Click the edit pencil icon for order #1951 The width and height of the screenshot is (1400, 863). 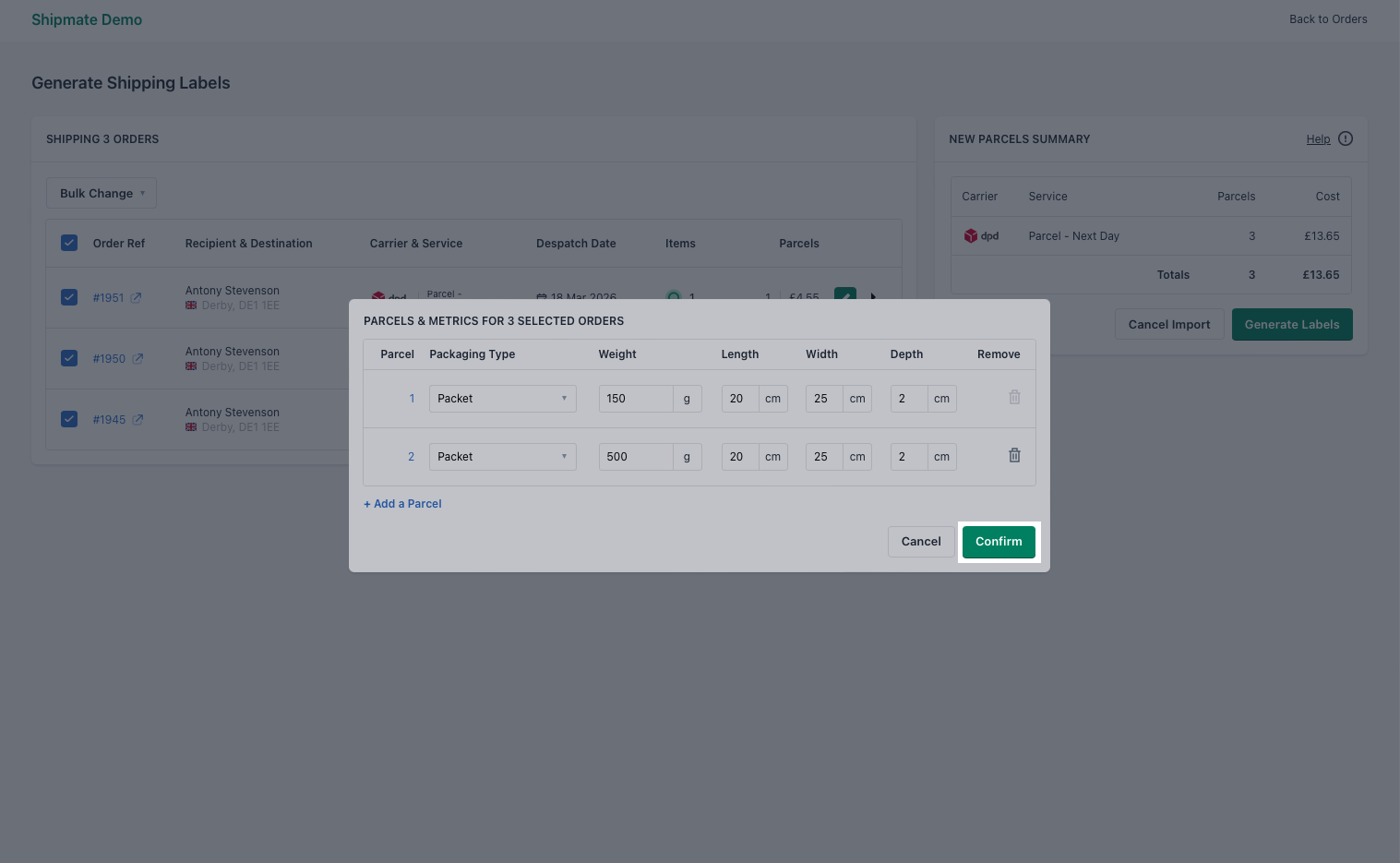click(x=845, y=297)
